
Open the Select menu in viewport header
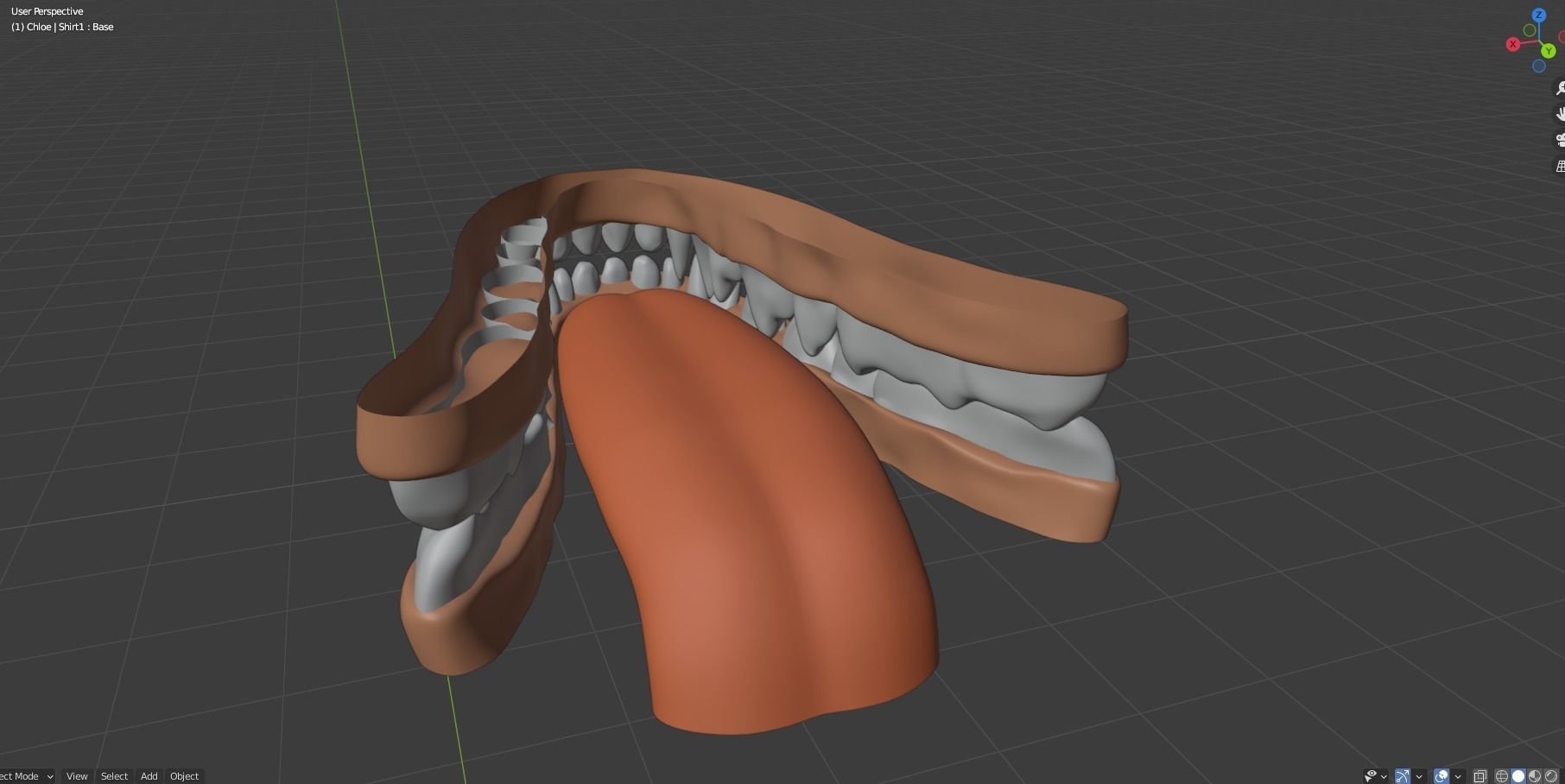pos(114,776)
